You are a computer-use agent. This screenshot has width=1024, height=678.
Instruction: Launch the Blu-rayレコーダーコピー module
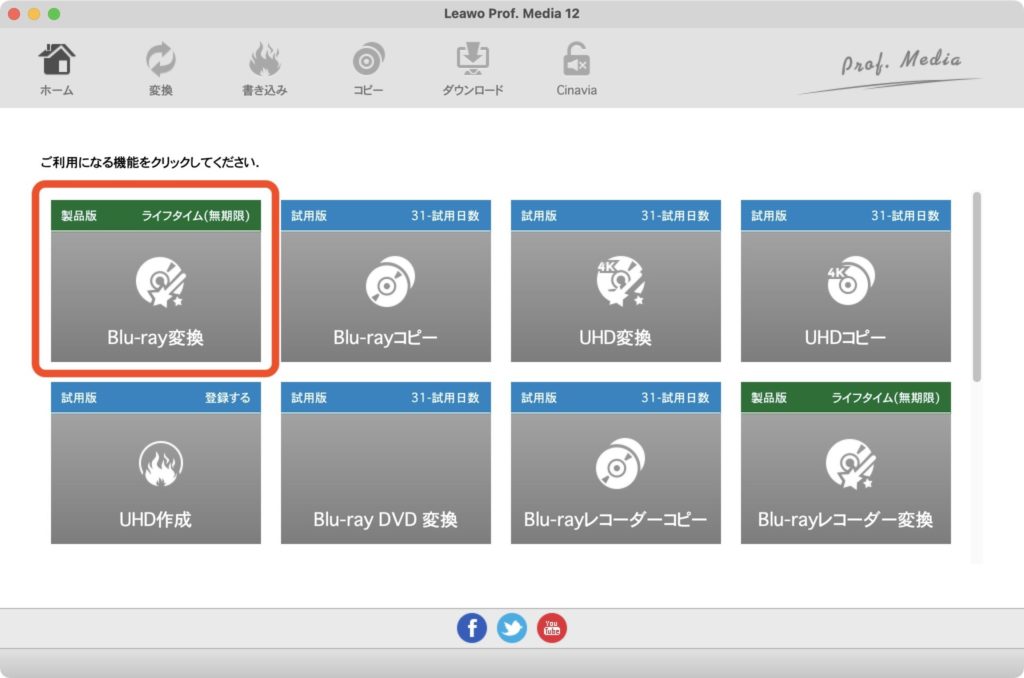[615, 465]
